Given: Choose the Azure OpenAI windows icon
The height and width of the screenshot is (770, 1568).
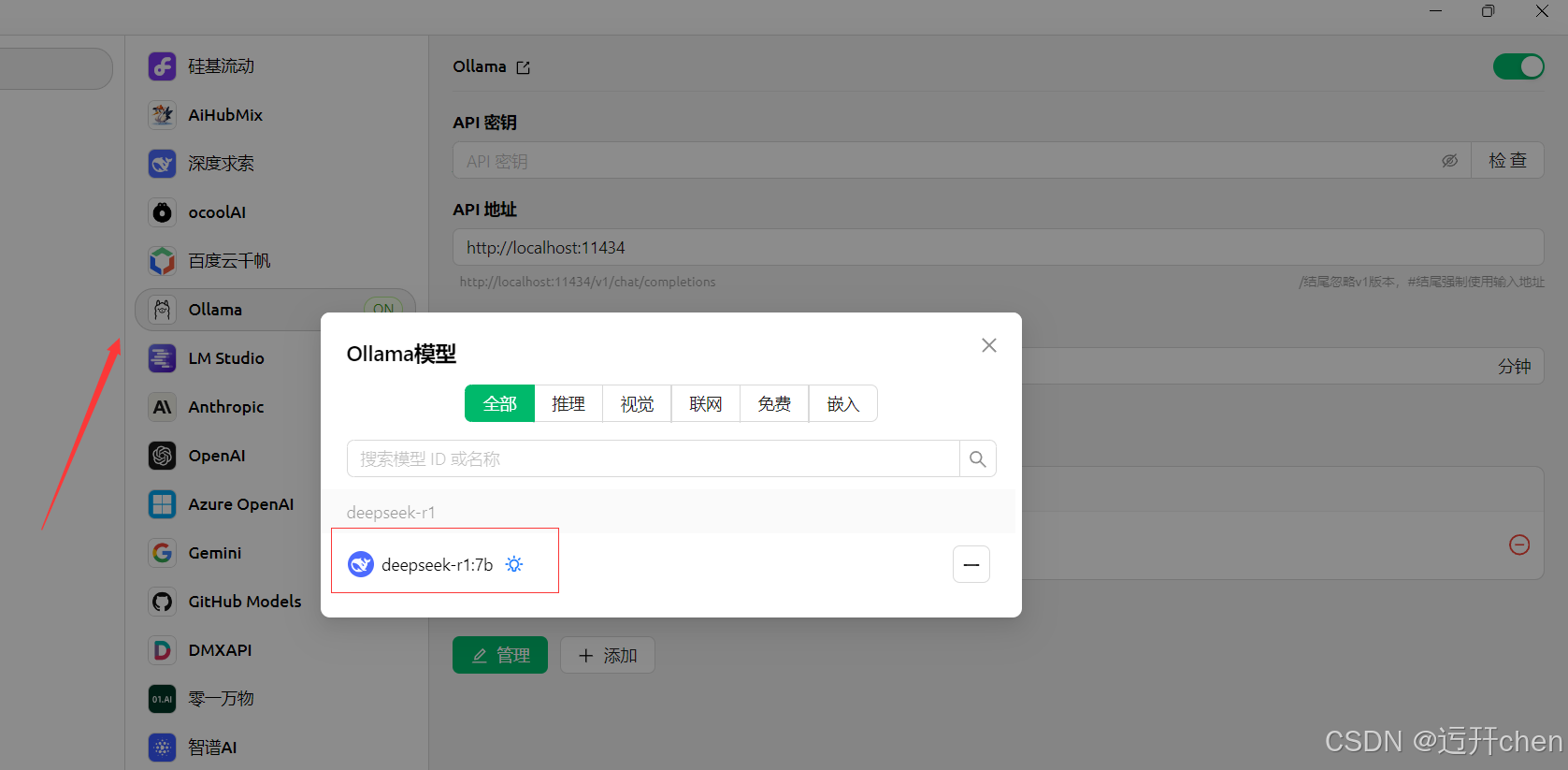Looking at the screenshot, I should (162, 504).
